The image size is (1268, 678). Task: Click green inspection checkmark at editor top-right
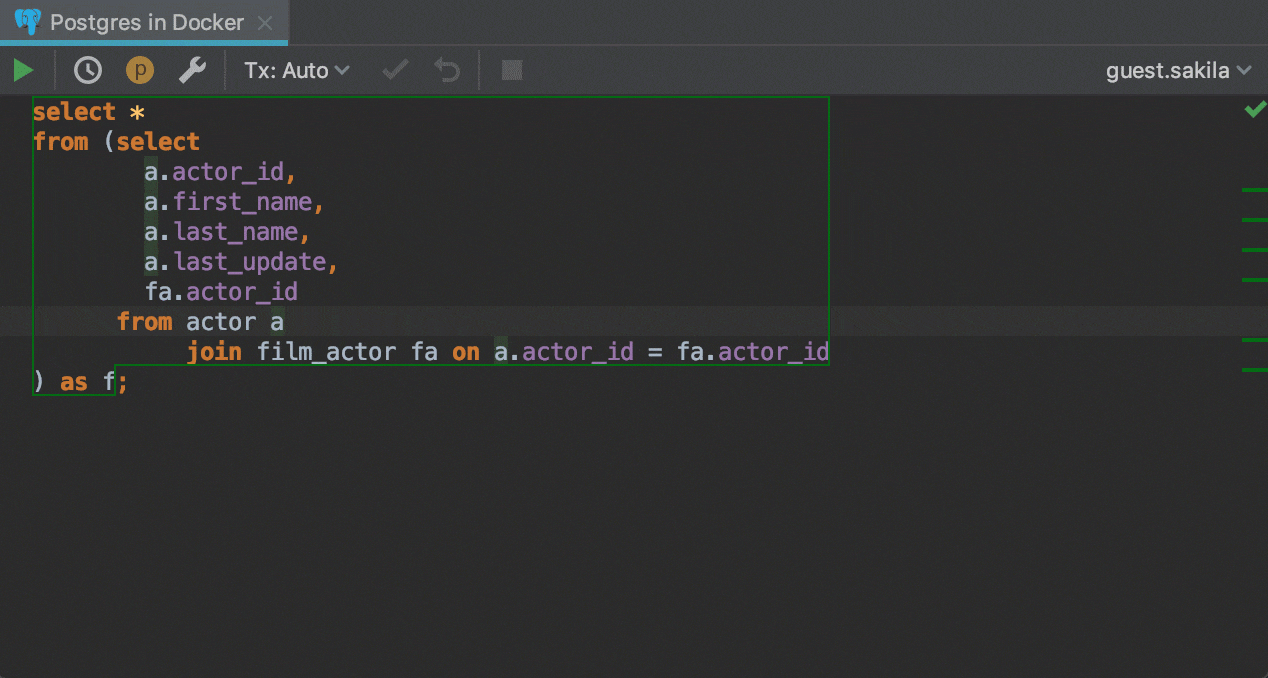1254,110
